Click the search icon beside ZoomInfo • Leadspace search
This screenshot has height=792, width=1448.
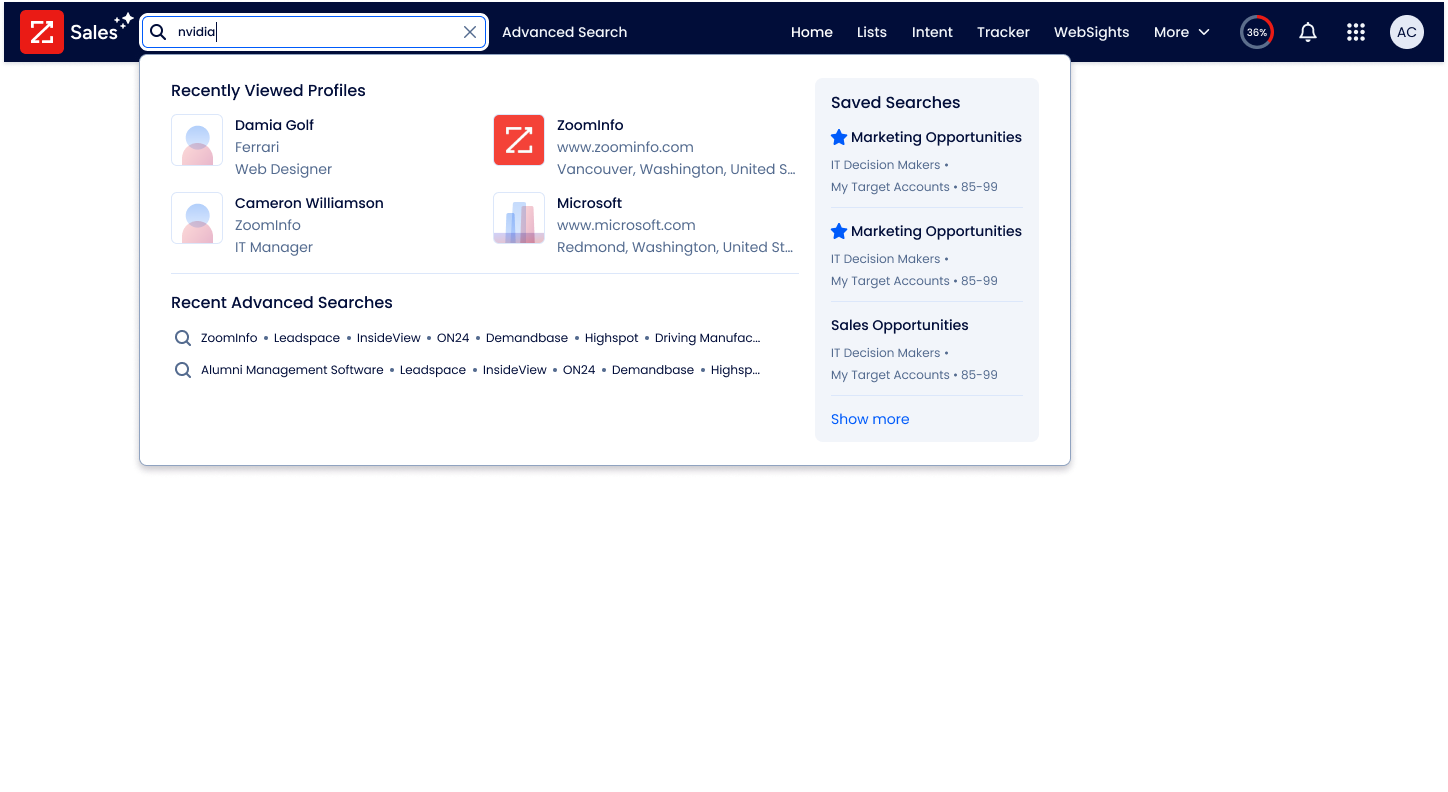pyautogui.click(x=183, y=338)
